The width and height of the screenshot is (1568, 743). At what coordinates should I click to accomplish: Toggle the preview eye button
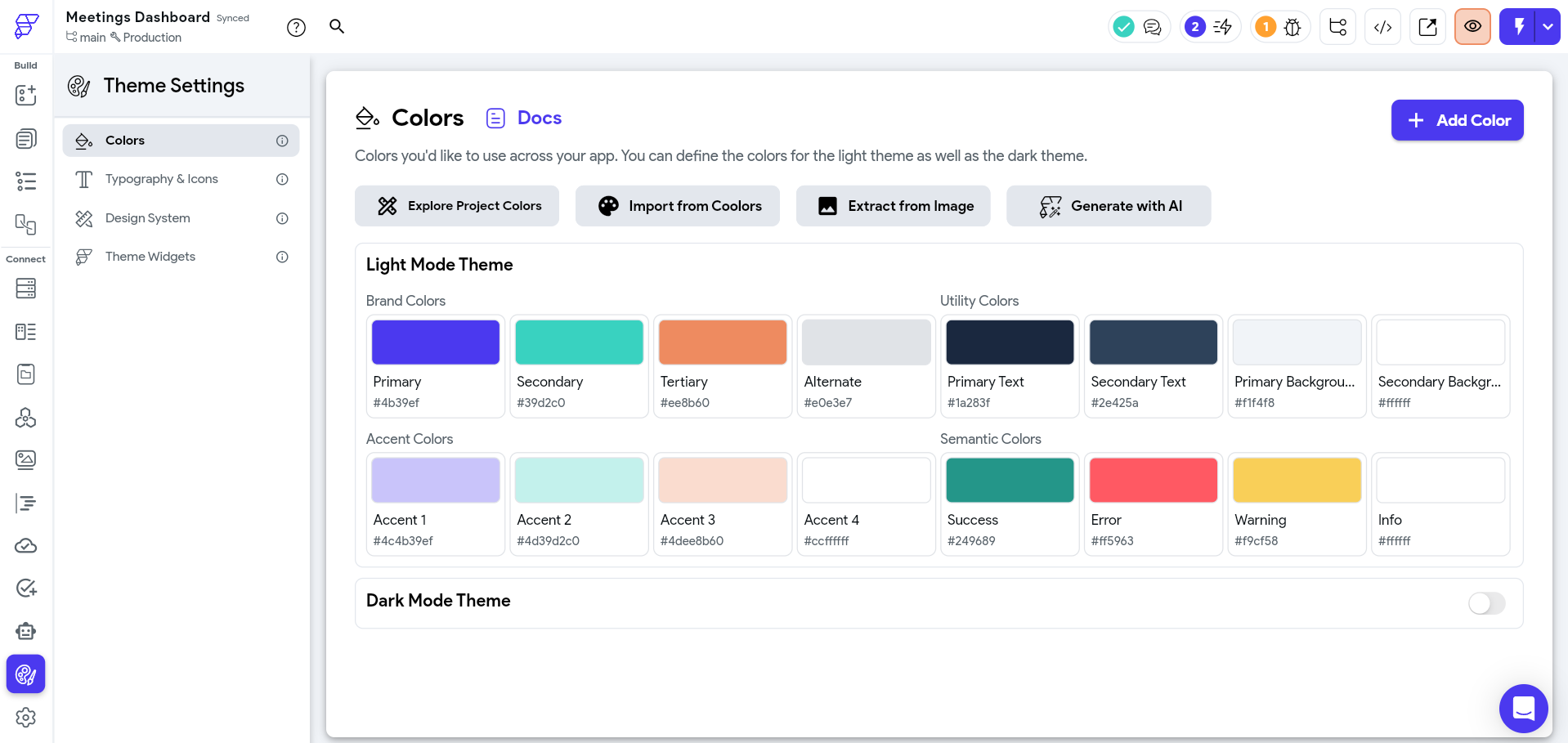(1472, 27)
